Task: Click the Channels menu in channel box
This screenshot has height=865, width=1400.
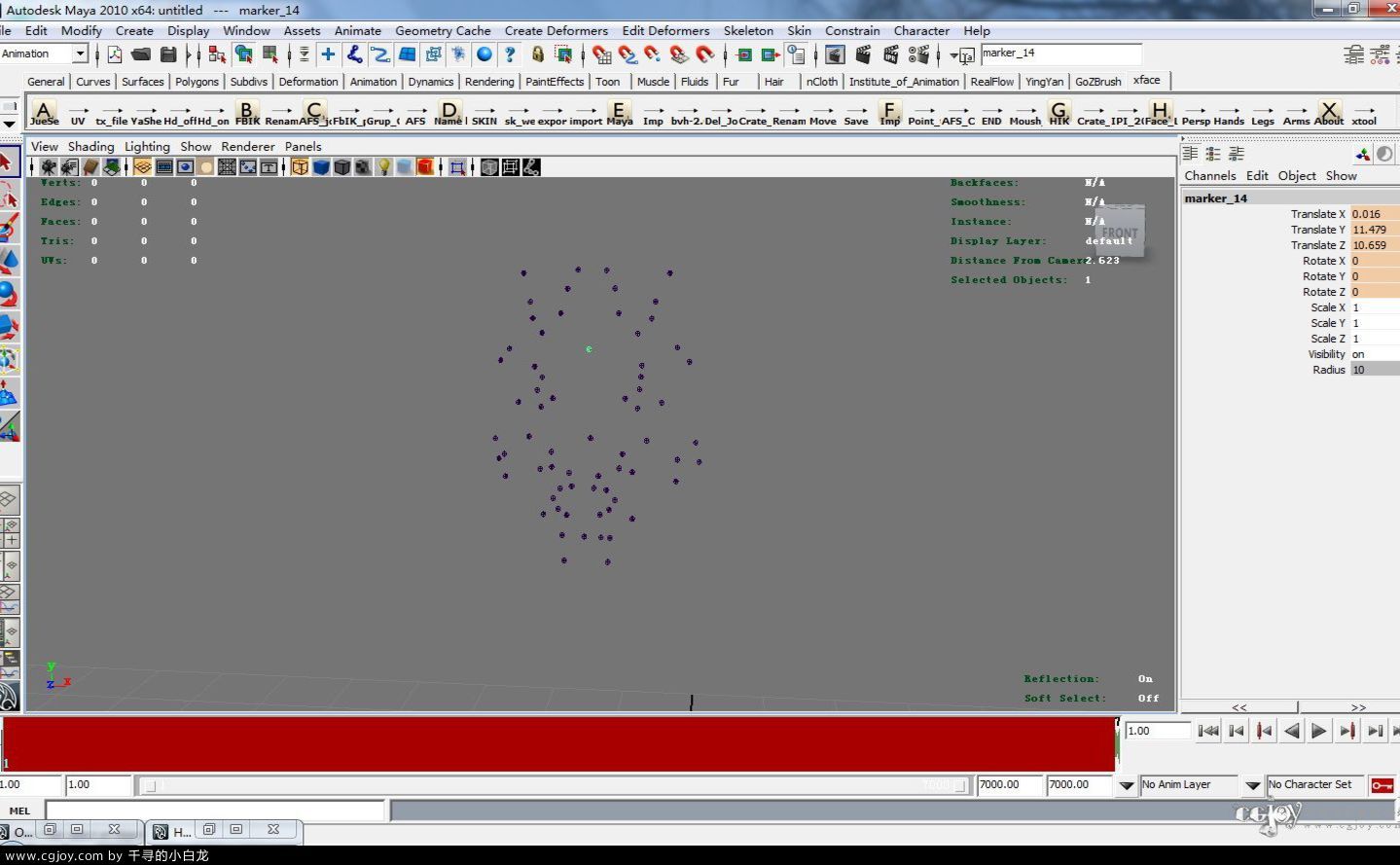Action: point(1209,176)
